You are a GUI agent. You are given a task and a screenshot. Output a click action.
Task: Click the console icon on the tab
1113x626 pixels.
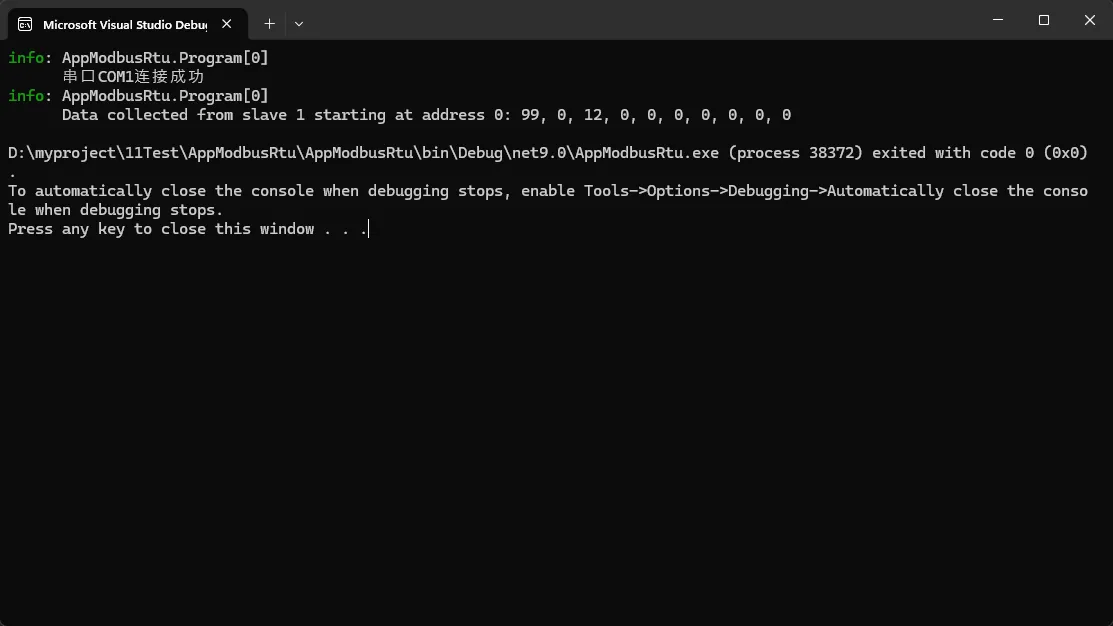(25, 24)
